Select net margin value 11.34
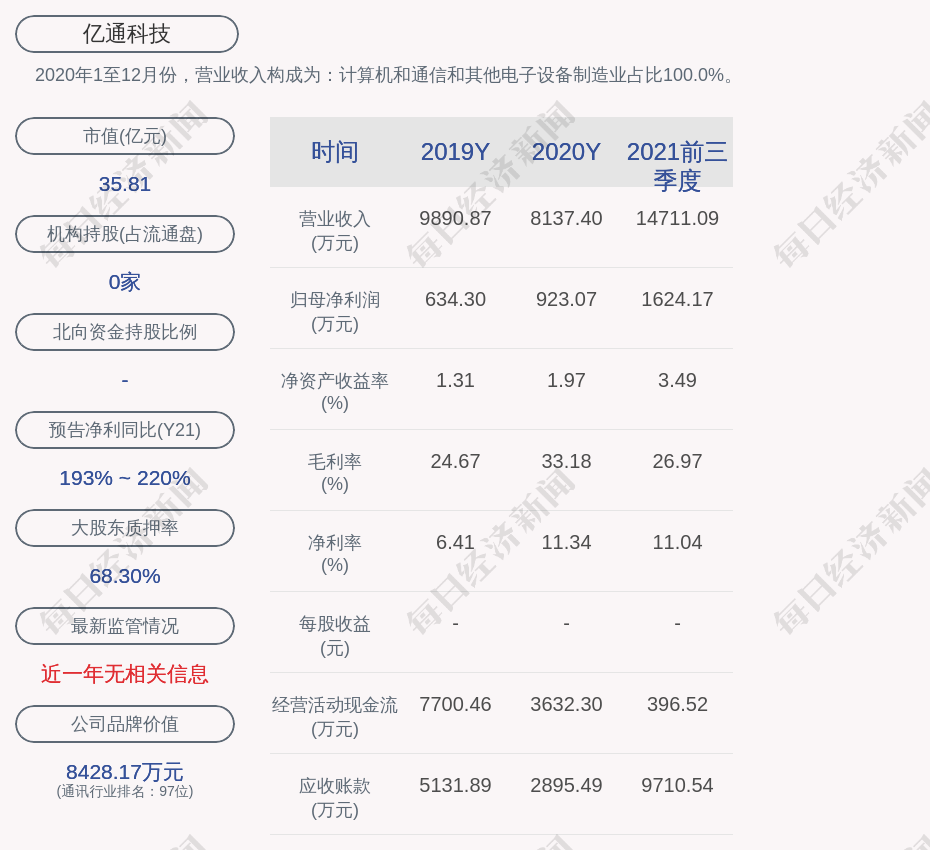This screenshot has width=930, height=850. point(566,542)
